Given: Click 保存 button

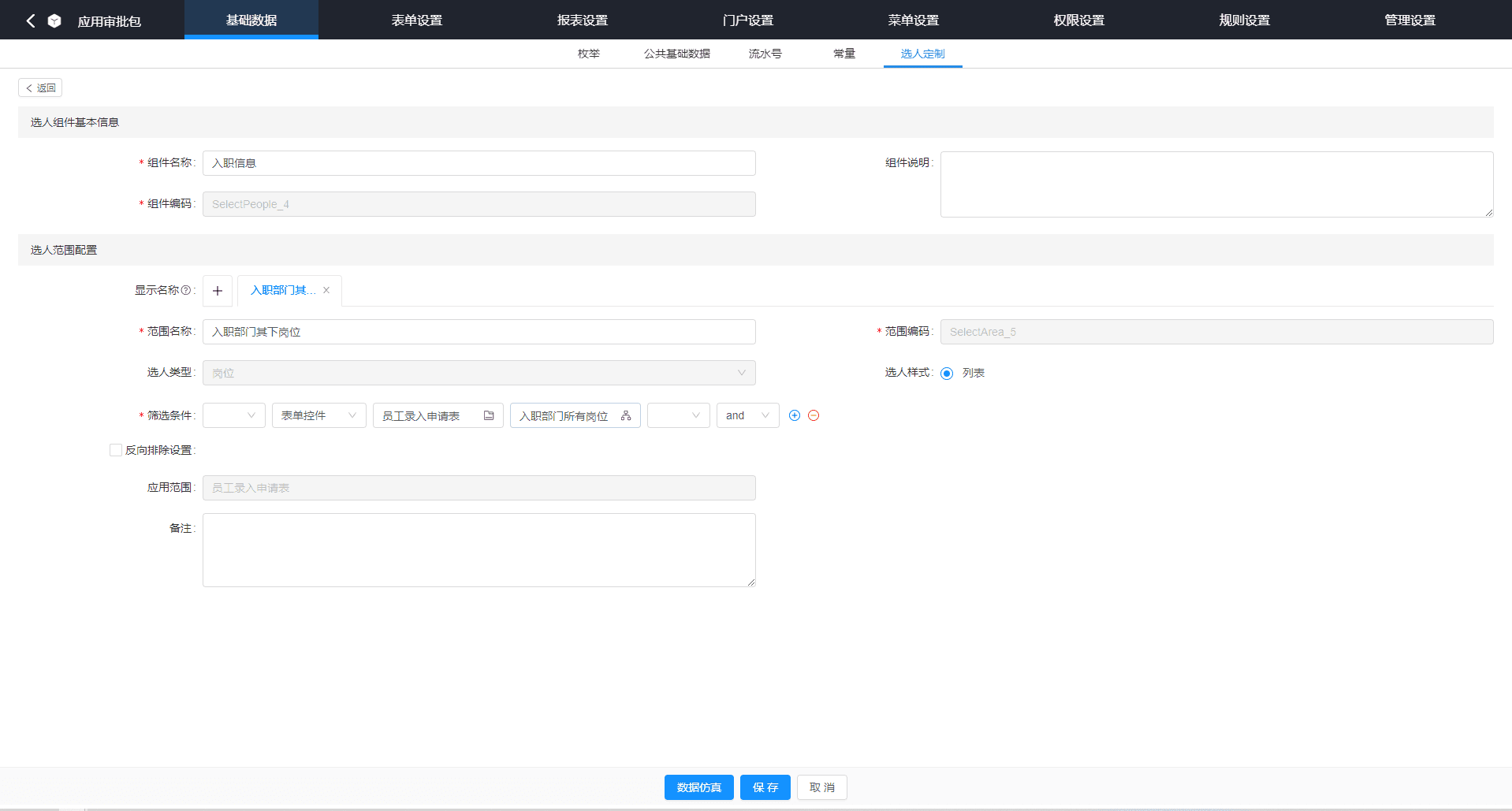Looking at the screenshot, I should [765, 787].
